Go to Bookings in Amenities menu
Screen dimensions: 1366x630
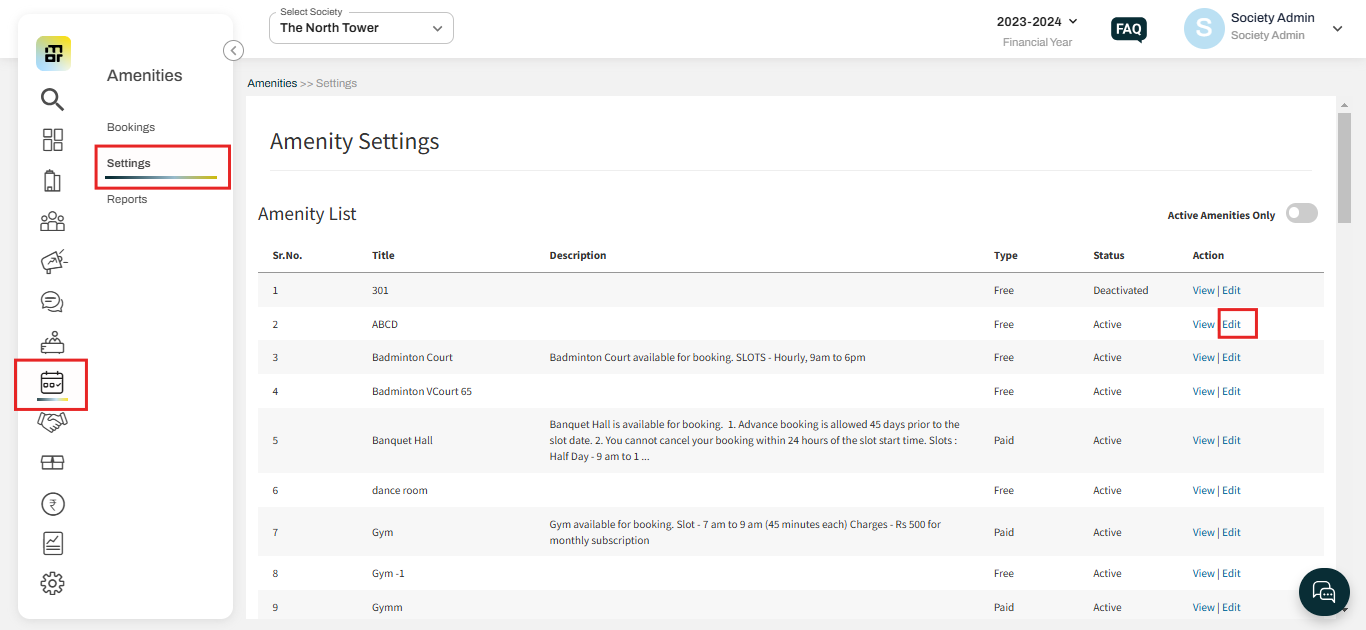click(x=131, y=127)
